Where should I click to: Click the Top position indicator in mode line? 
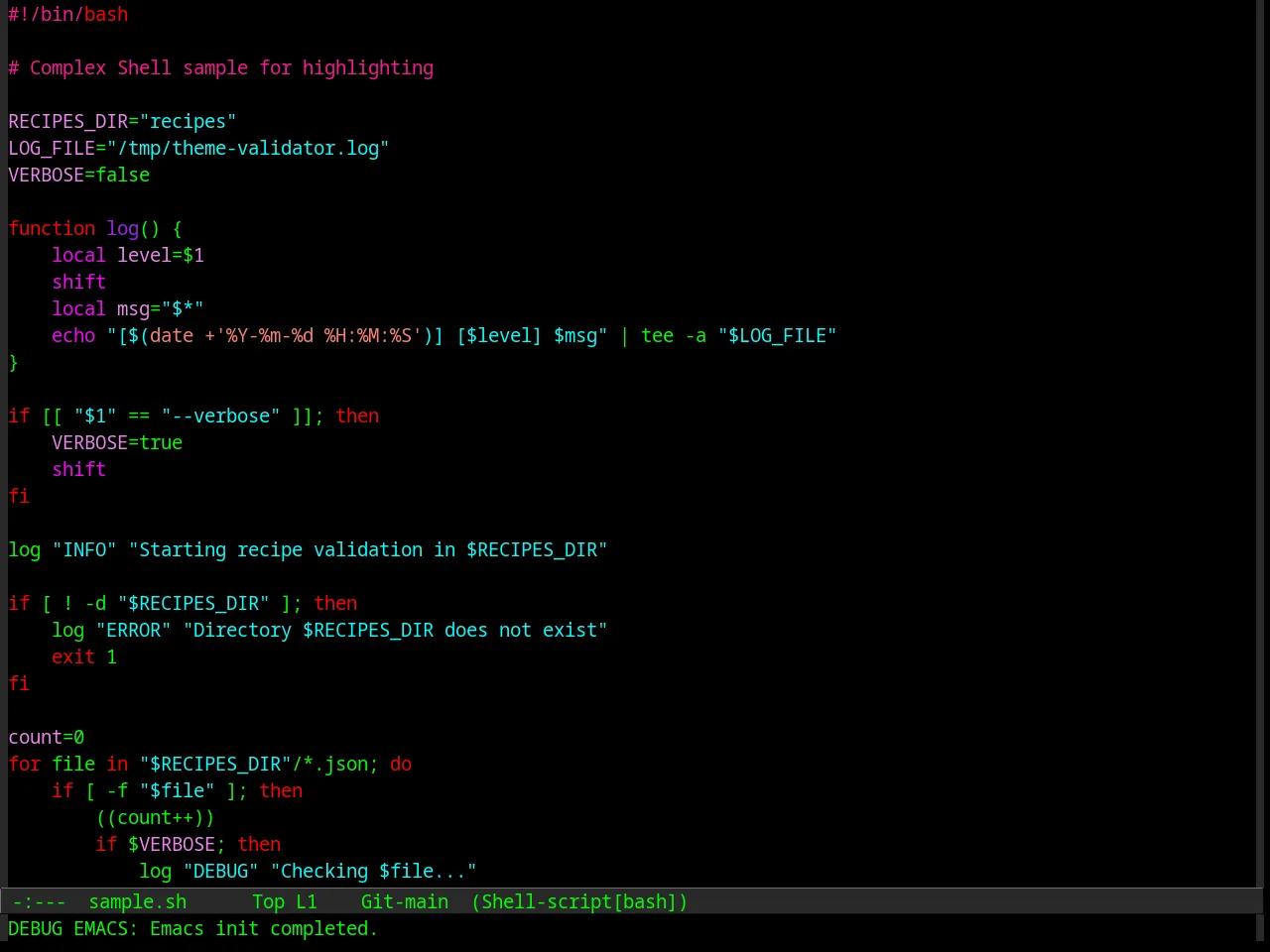click(269, 901)
